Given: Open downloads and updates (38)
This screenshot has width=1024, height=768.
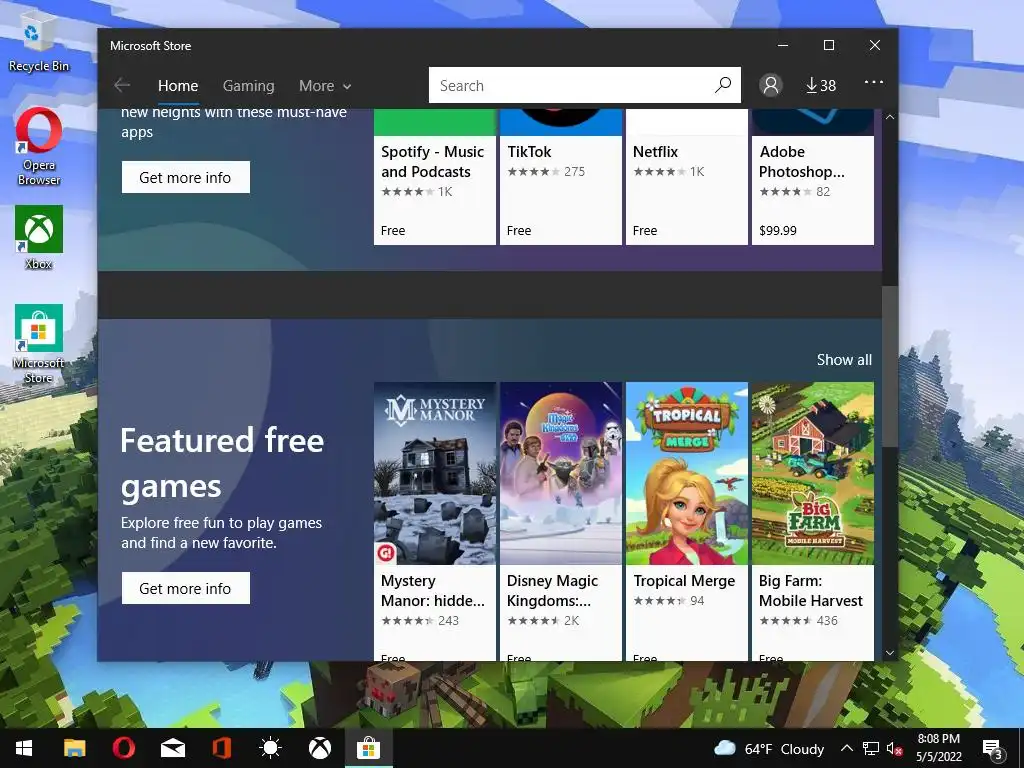Looking at the screenshot, I should pos(820,86).
